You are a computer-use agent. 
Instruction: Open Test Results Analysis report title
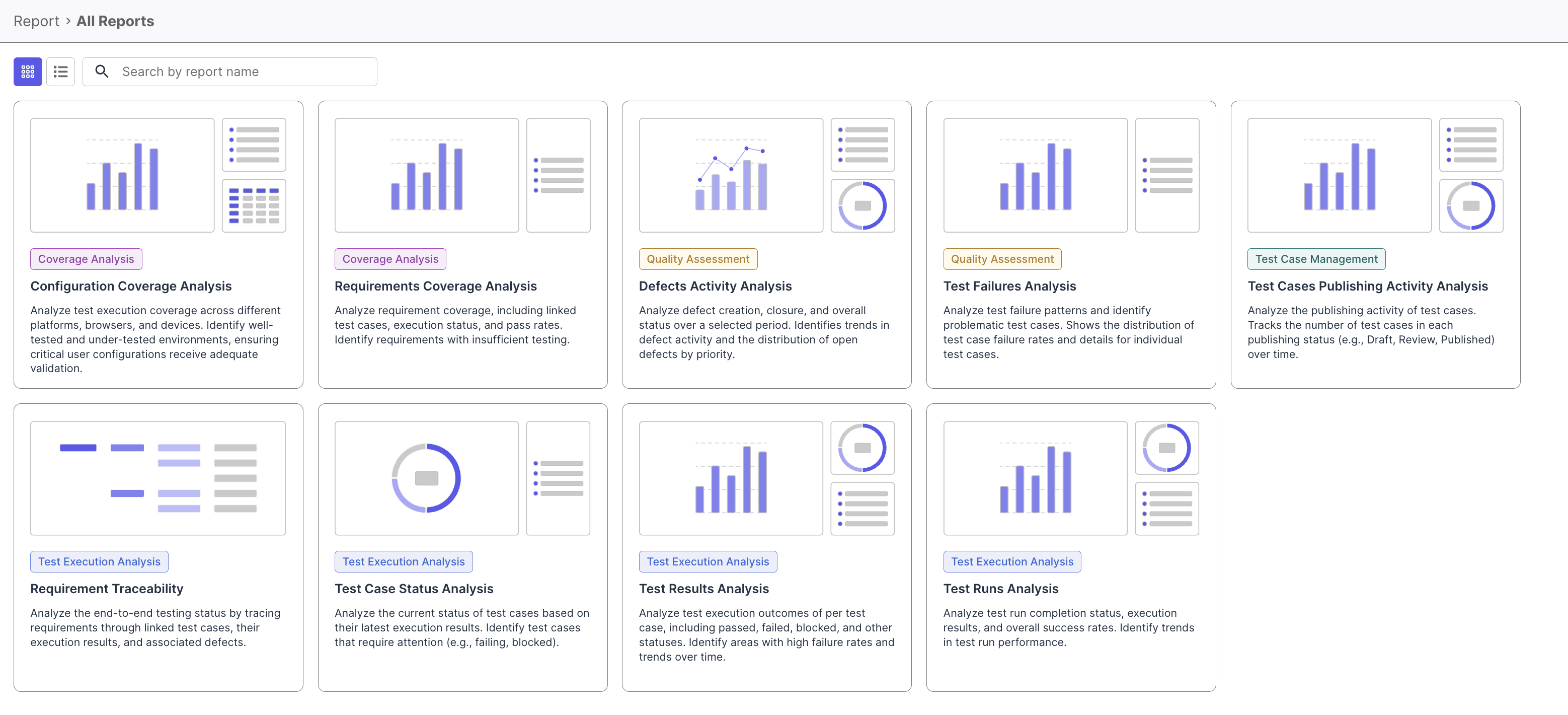pyautogui.click(x=703, y=589)
